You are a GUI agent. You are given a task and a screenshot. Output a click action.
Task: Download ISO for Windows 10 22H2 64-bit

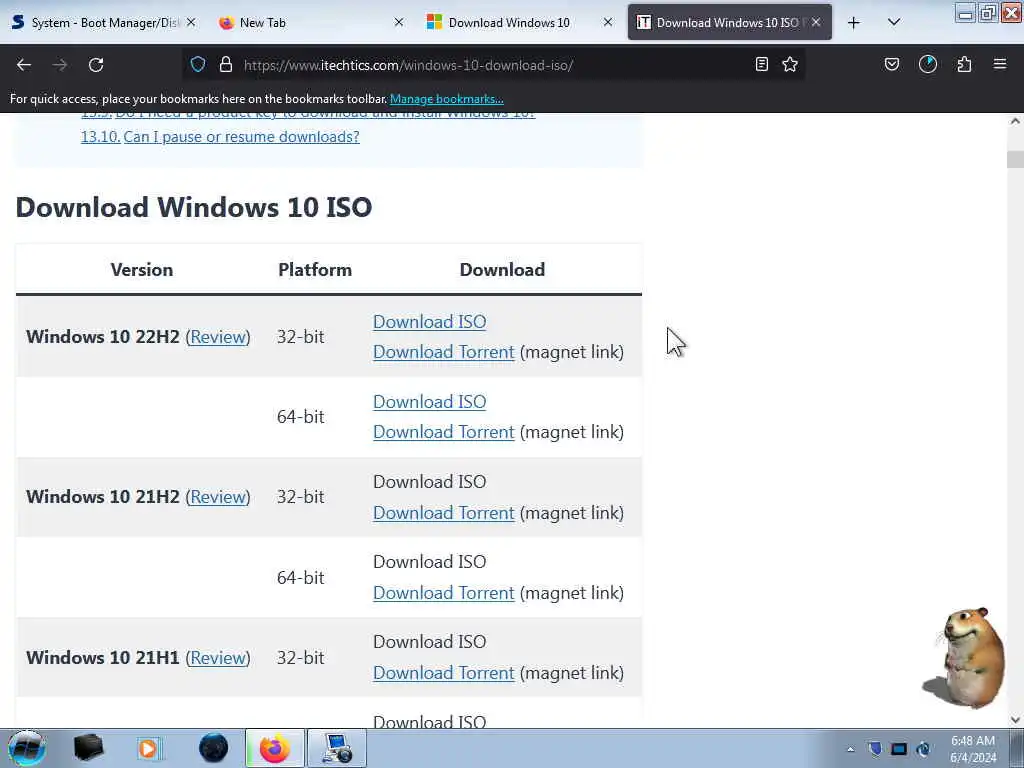pyautogui.click(x=430, y=402)
